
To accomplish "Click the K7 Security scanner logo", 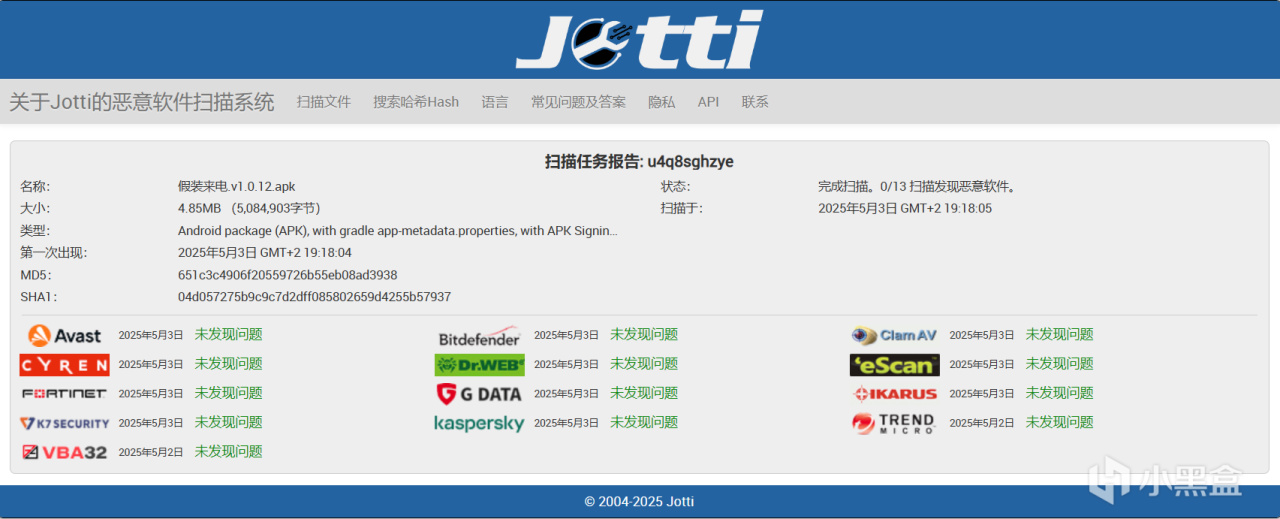I will click(65, 423).
